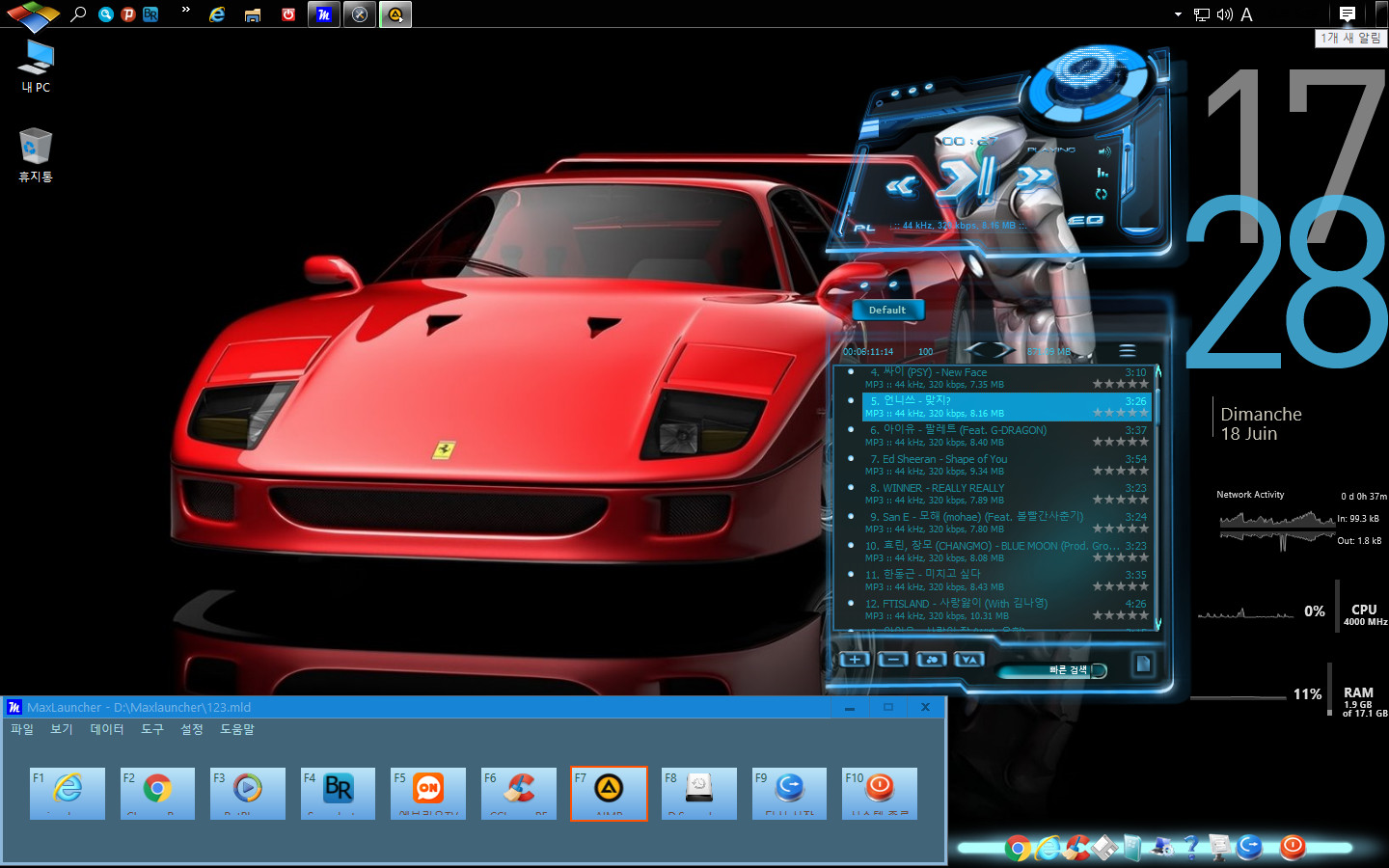The image size is (1389, 868).
Task: Open CCleaner from the bottom dock
Action: pos(1076,848)
